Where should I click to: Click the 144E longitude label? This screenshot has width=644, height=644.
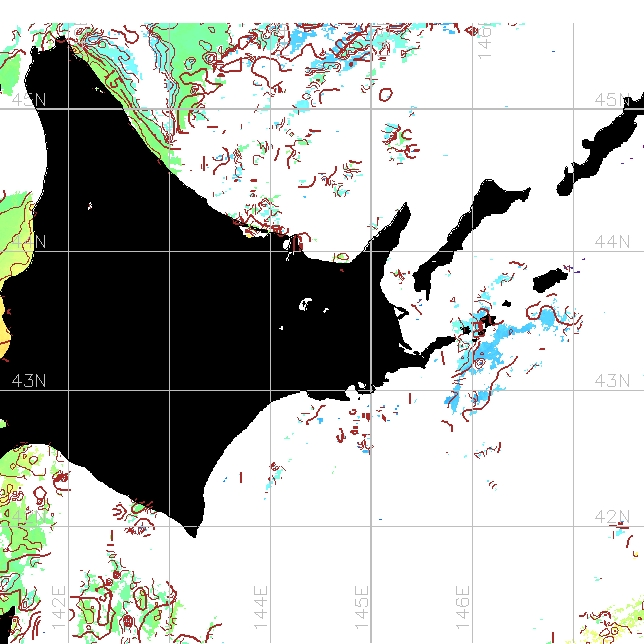[261, 608]
